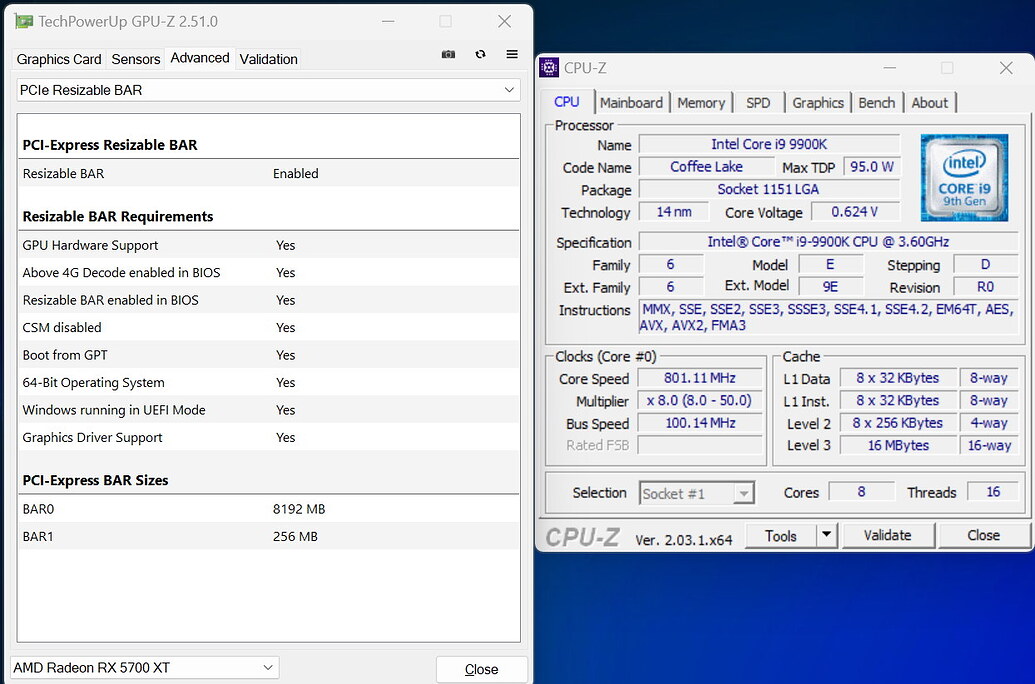The height and width of the screenshot is (684, 1035).
Task: Open the hamburger menu in GPU-Z
Action: click(511, 54)
